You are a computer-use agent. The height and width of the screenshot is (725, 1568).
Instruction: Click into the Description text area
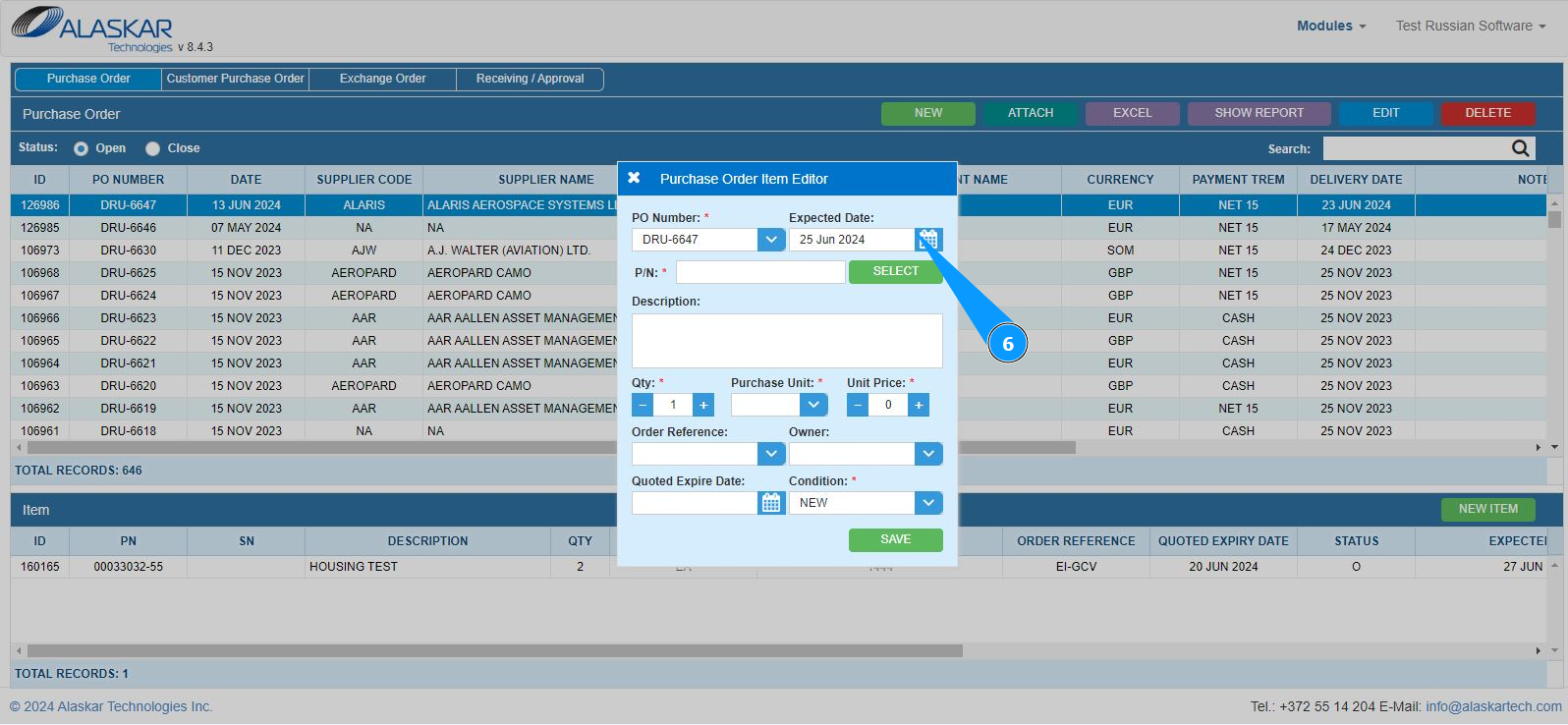click(787, 341)
